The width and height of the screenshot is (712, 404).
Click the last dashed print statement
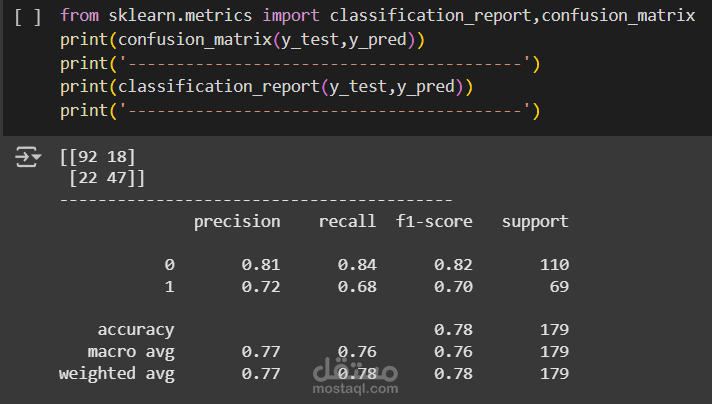pyautogui.click(x=300, y=111)
